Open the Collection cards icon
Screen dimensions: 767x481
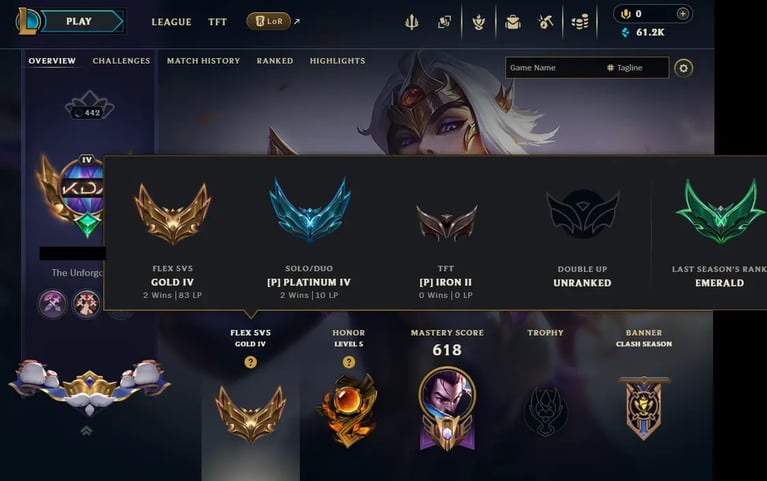444,22
